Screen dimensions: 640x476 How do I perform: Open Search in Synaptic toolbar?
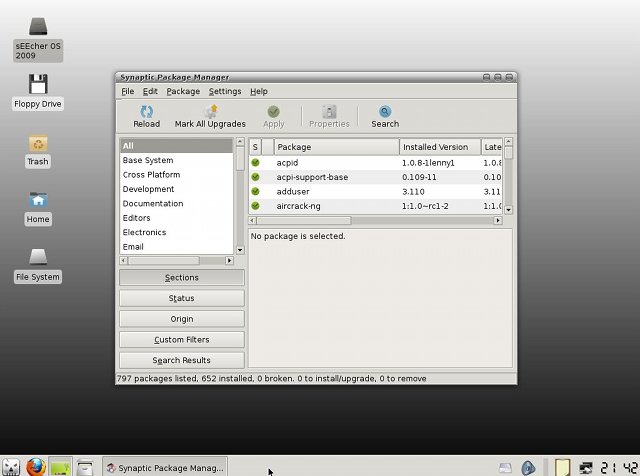(x=385, y=111)
